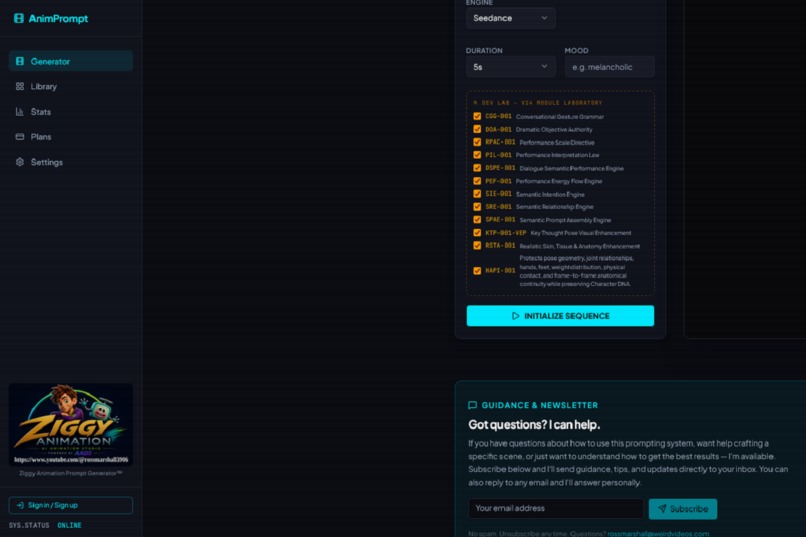Click the Your email address field

[556, 508]
